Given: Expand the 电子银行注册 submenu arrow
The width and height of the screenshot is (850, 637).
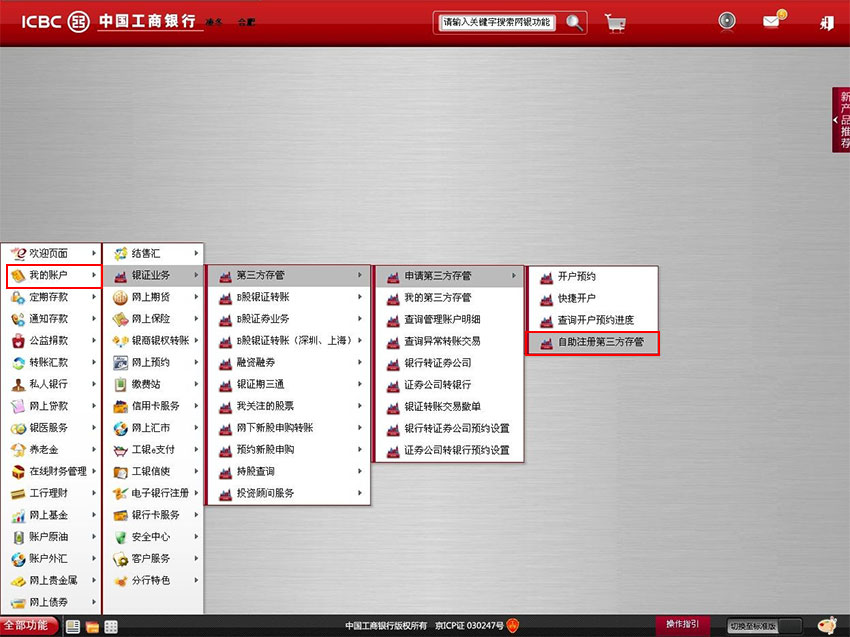Looking at the screenshot, I should coord(196,493).
